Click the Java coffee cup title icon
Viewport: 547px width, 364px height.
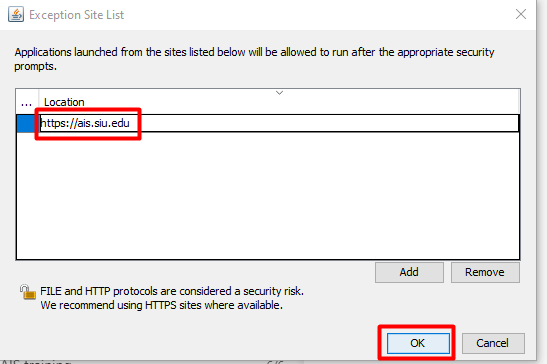point(16,15)
